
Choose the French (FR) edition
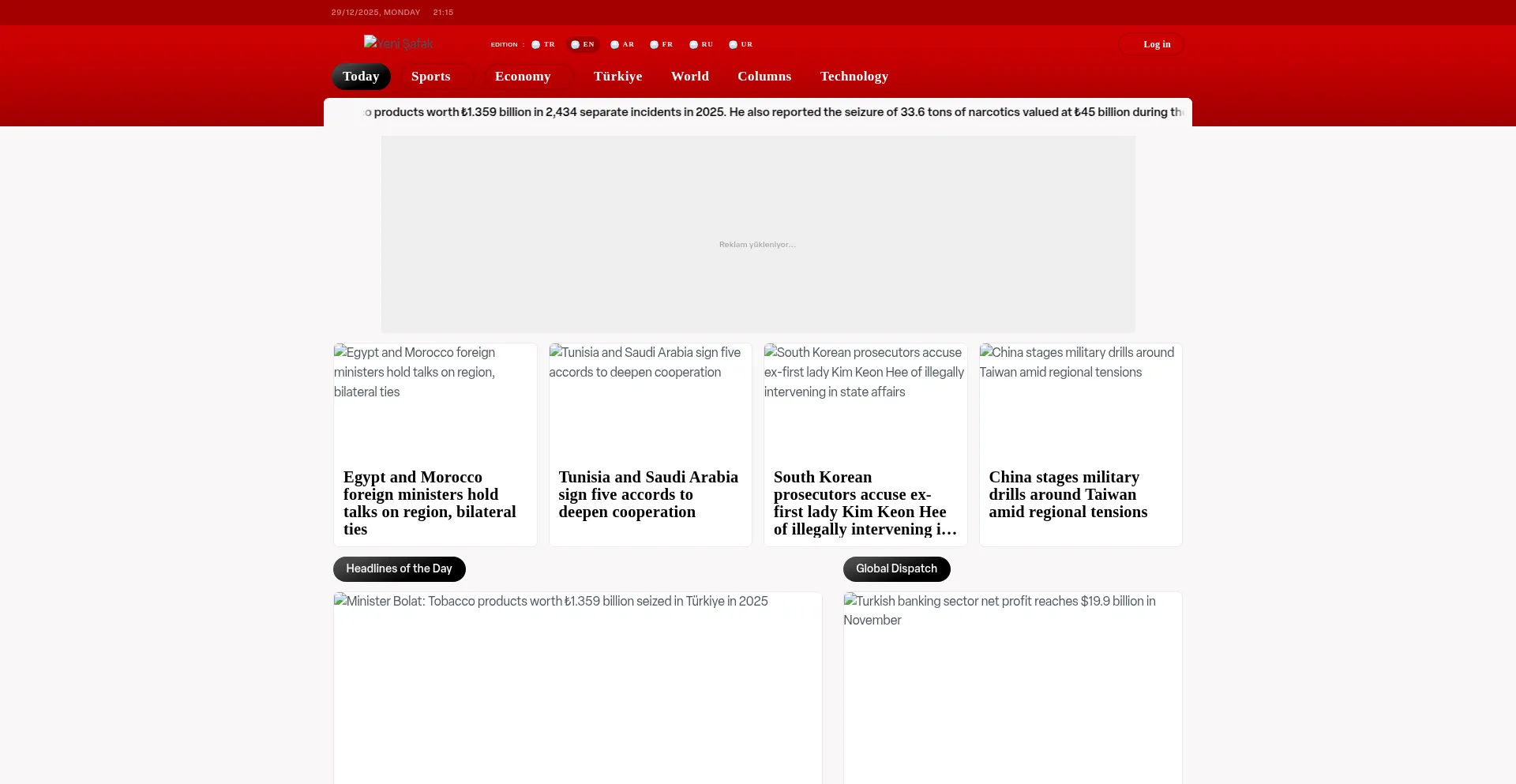tap(662, 45)
